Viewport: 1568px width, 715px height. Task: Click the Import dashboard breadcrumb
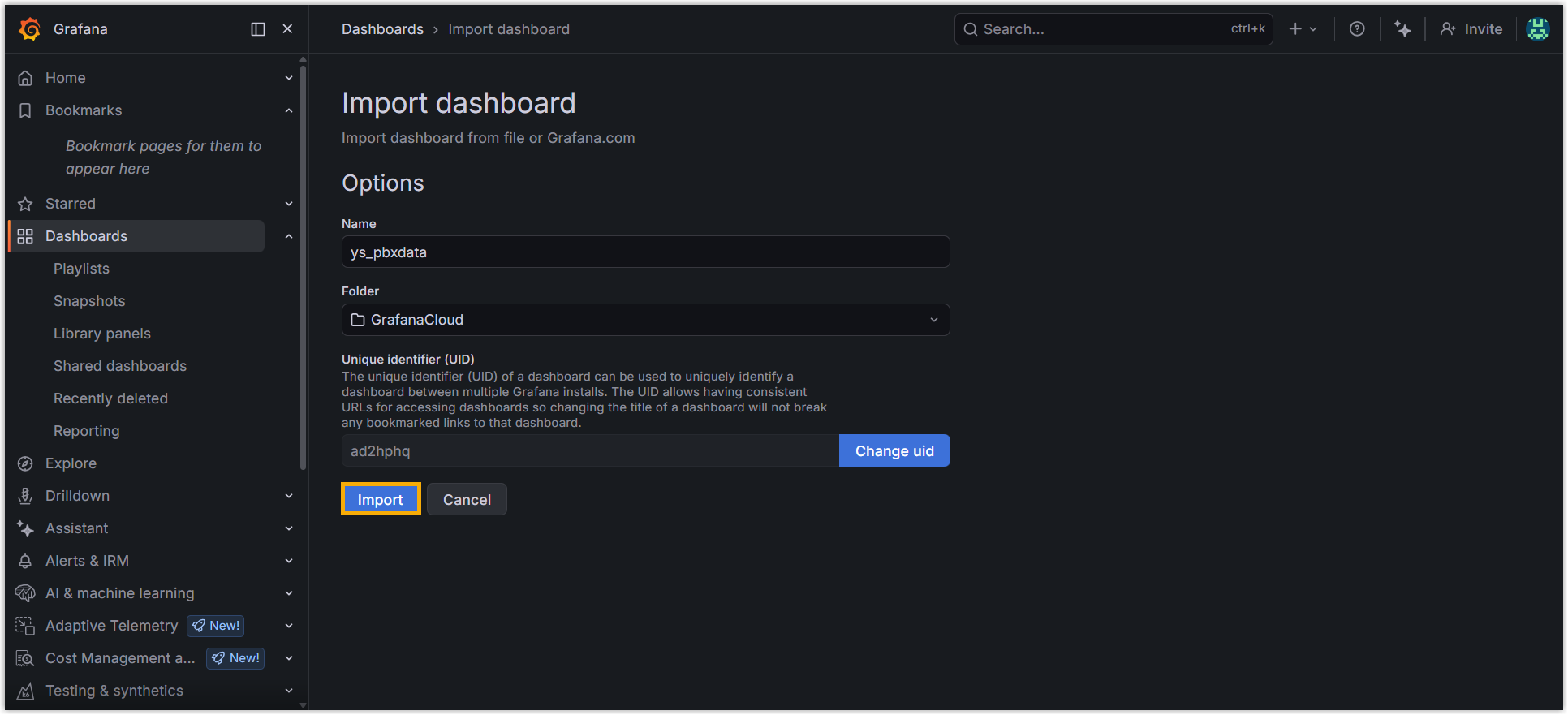(x=509, y=29)
